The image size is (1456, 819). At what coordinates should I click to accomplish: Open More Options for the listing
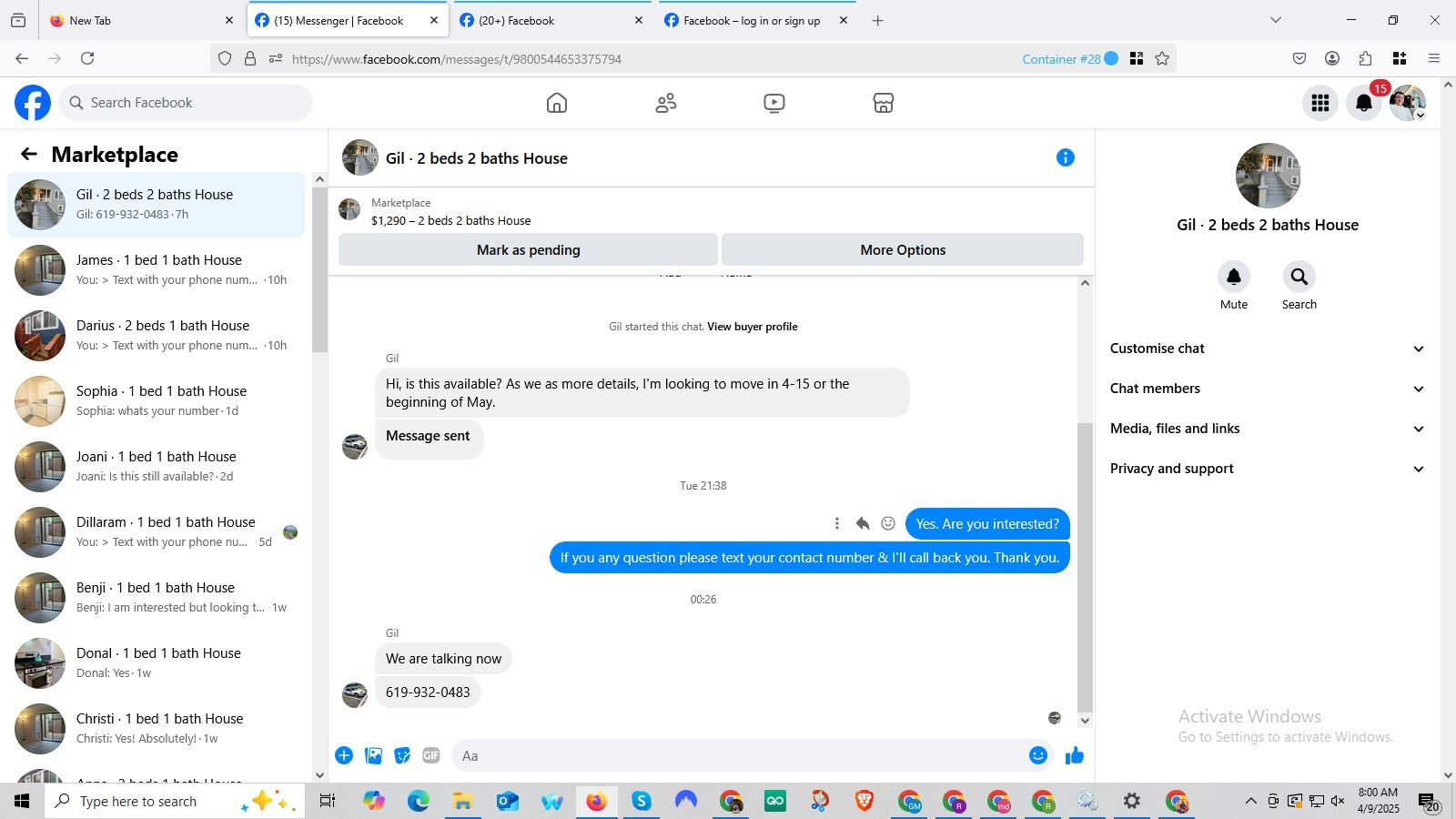903,250
